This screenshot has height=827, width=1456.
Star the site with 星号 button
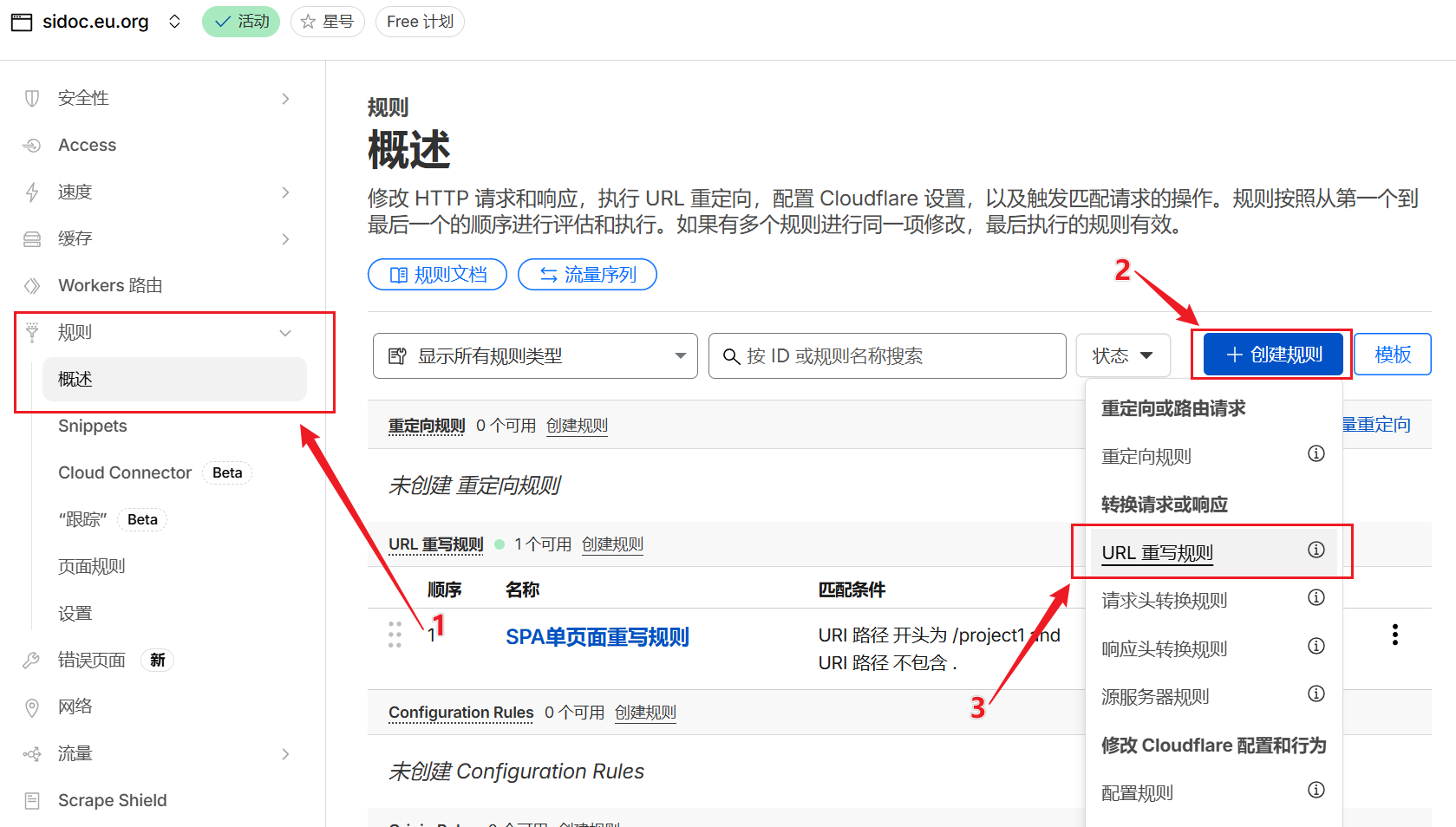pos(327,22)
